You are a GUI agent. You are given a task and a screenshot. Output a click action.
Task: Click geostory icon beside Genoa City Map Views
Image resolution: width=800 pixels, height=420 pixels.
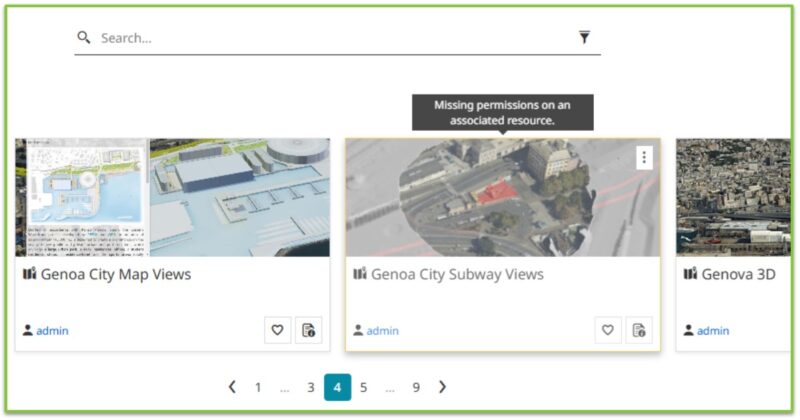30,274
